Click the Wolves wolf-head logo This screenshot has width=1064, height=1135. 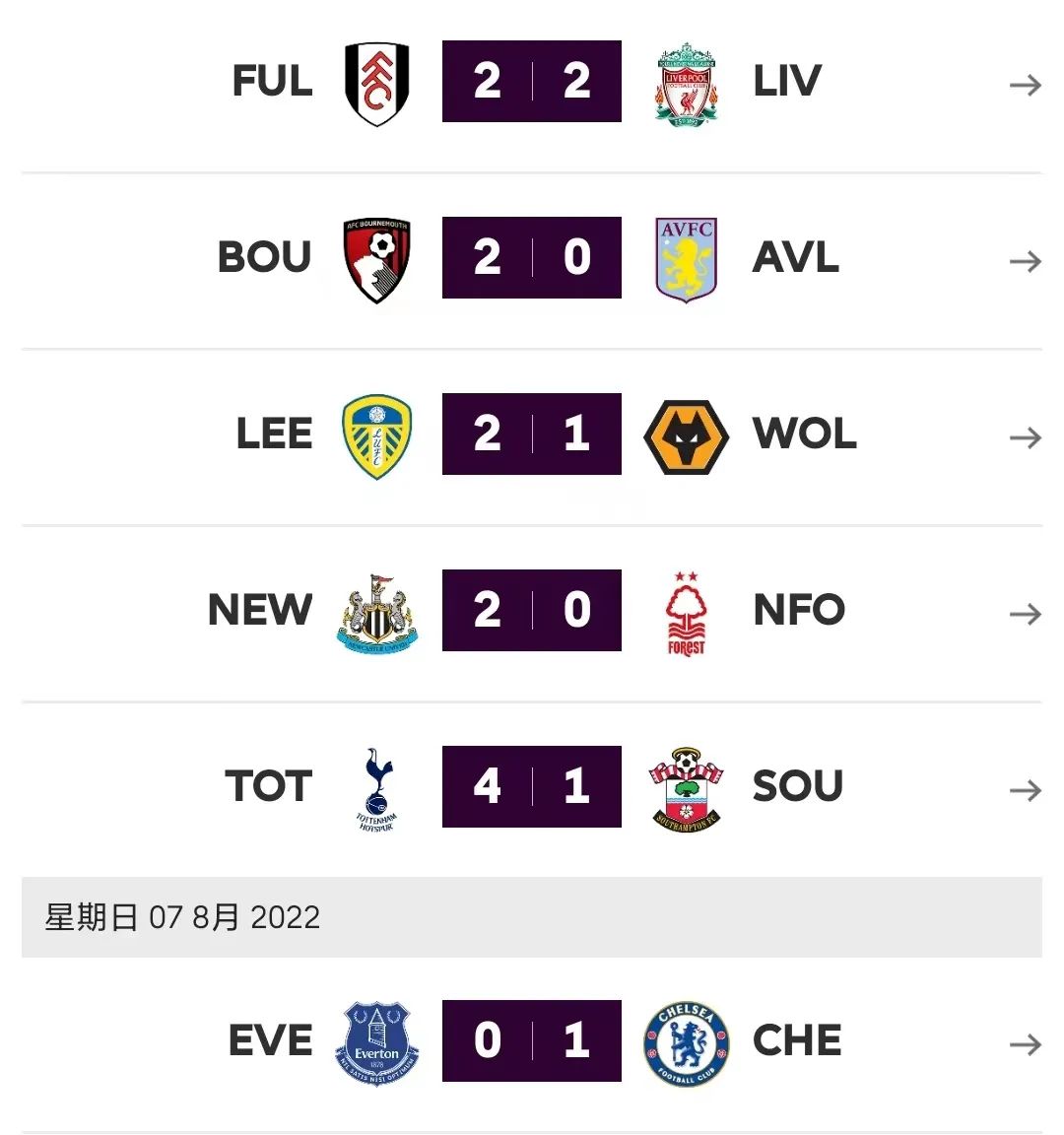tap(686, 435)
